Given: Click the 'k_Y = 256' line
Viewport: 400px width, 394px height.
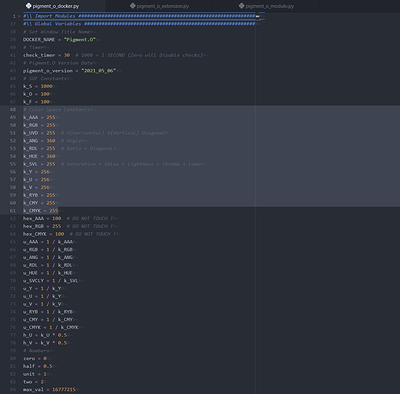Looking at the screenshot, I should point(36,172).
